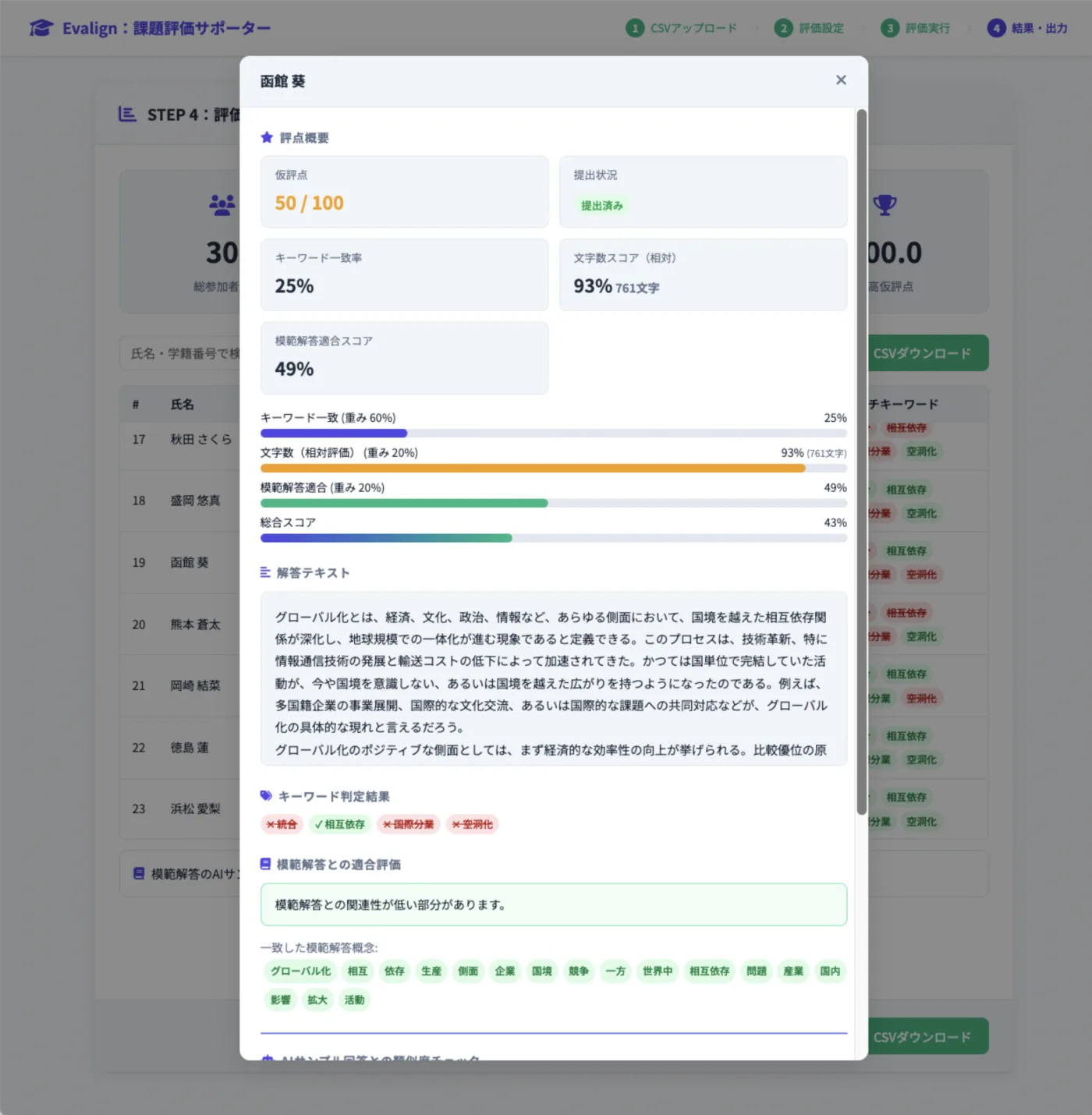Click the chart icon beside STEP 4 heading

pos(127,115)
